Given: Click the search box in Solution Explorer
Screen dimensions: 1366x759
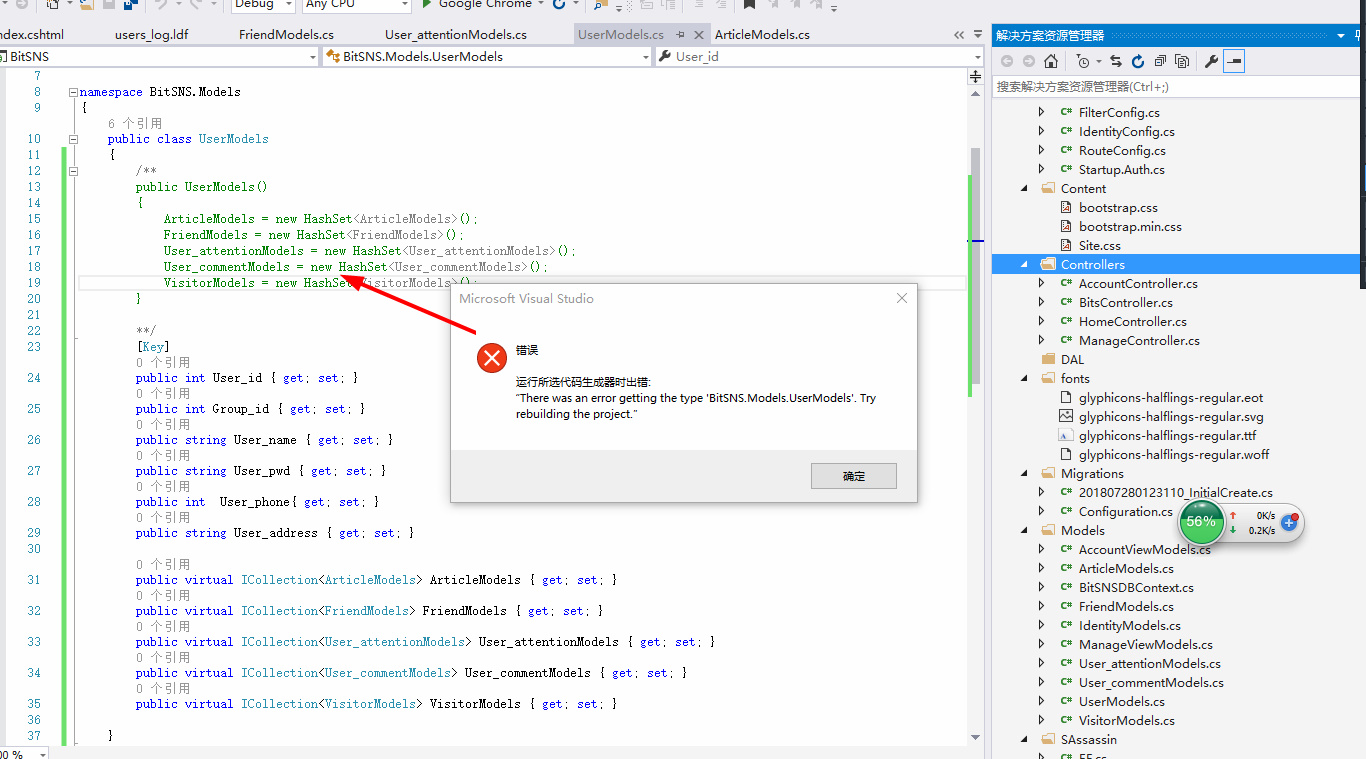Looking at the screenshot, I should 1178,87.
